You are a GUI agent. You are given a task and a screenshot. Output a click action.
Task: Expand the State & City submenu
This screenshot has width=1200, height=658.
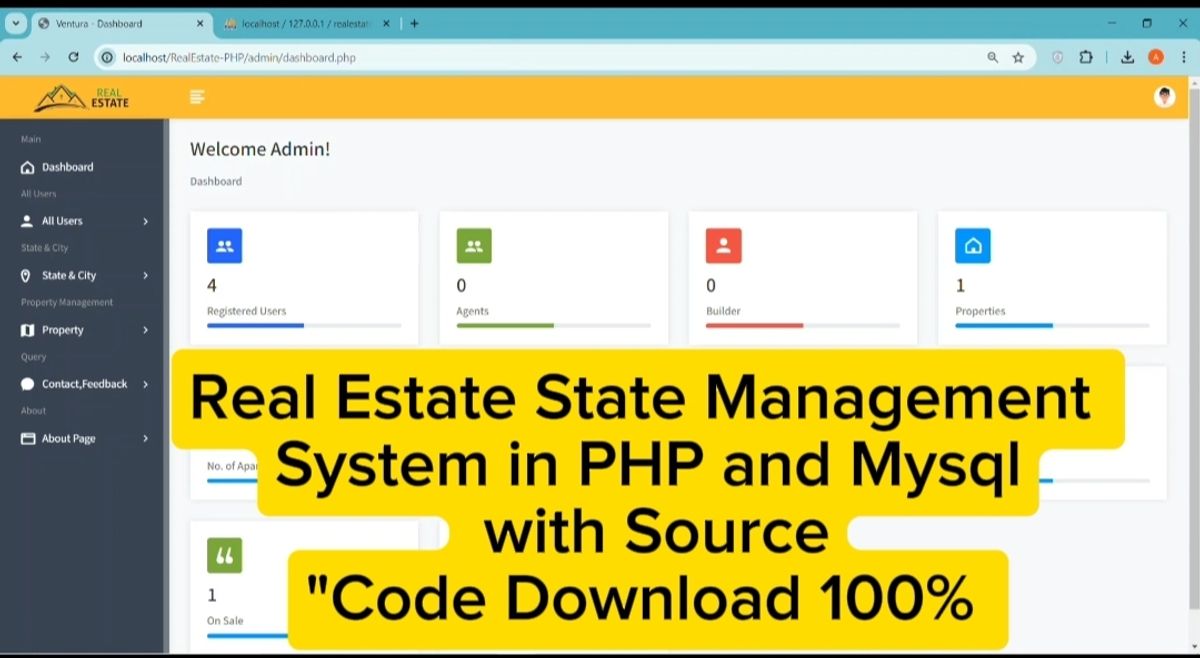click(85, 275)
